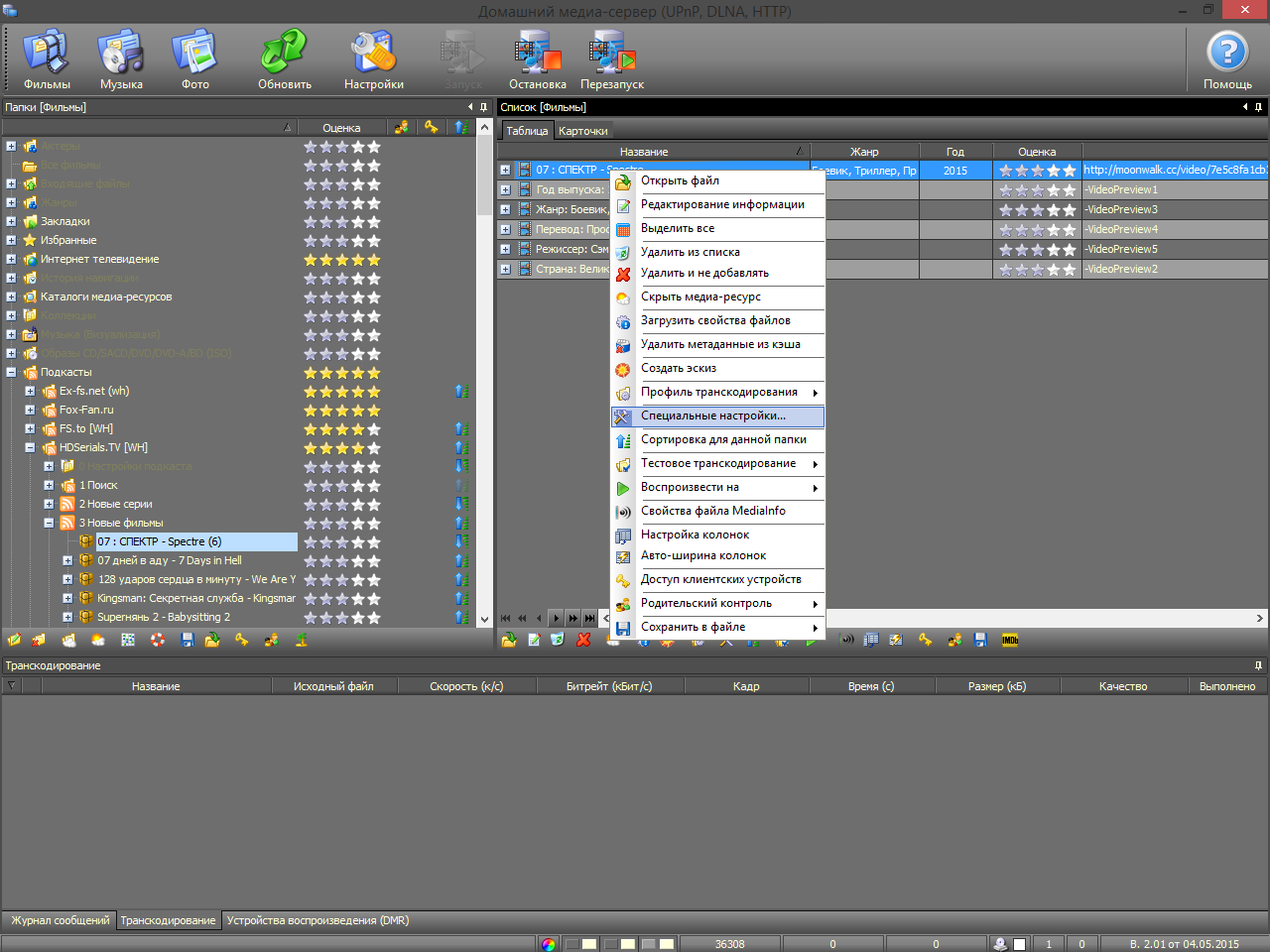This screenshot has width=1270, height=952.
Task: Expand the Закладки folder node
Action: click(11, 222)
